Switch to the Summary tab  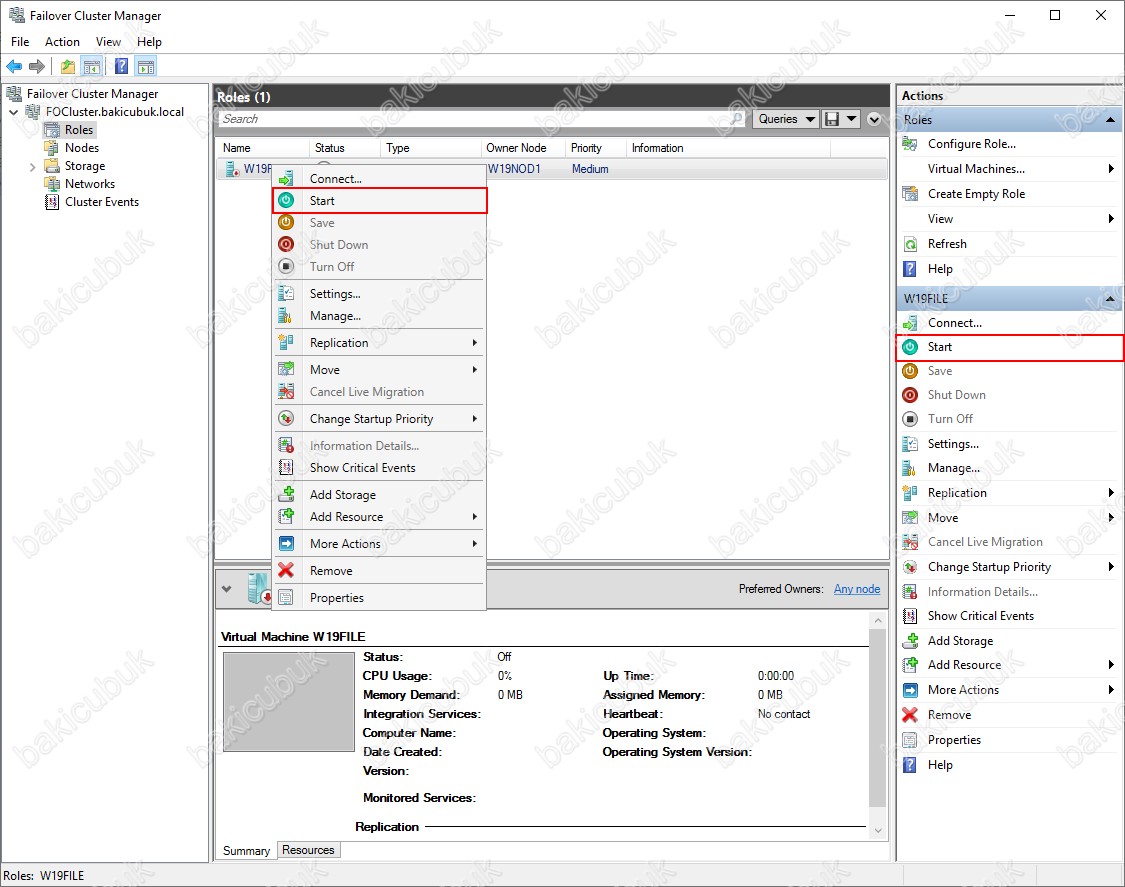[247, 850]
